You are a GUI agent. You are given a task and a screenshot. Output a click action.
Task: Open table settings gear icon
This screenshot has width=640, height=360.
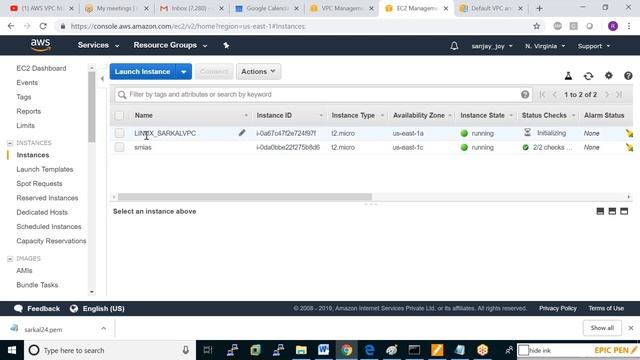click(x=609, y=76)
